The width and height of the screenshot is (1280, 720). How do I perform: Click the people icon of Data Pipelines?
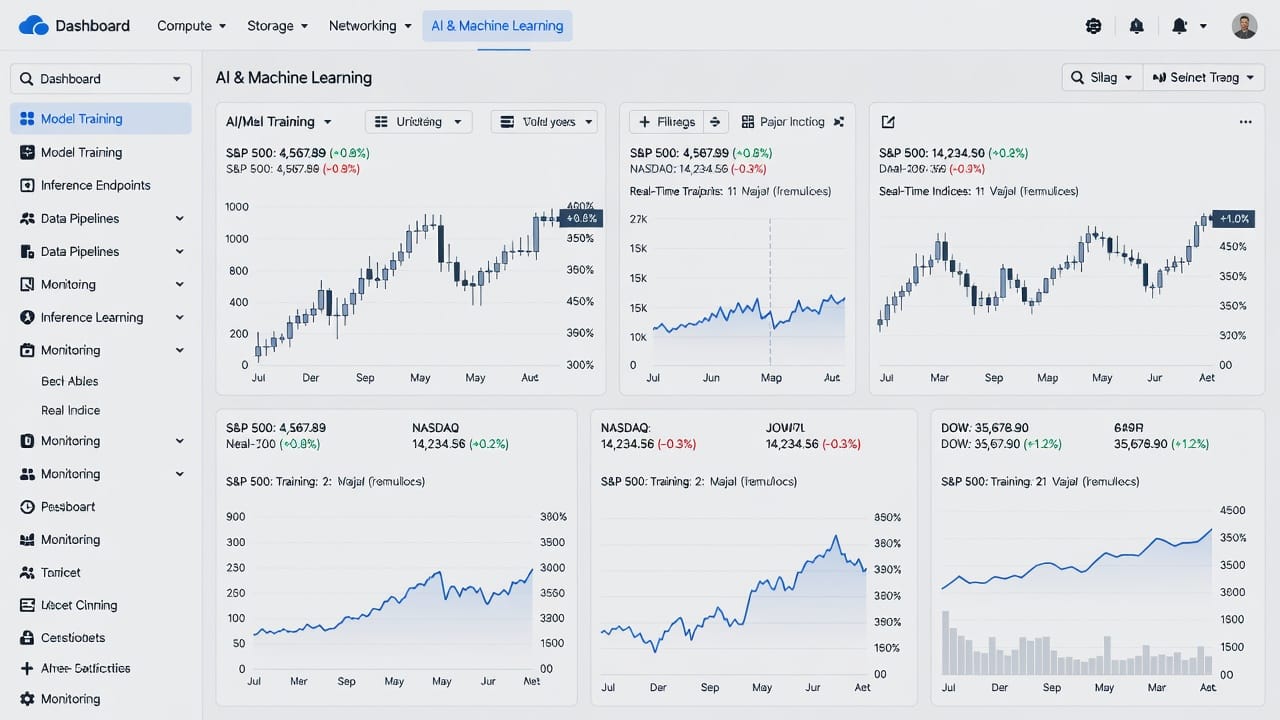tap(27, 218)
